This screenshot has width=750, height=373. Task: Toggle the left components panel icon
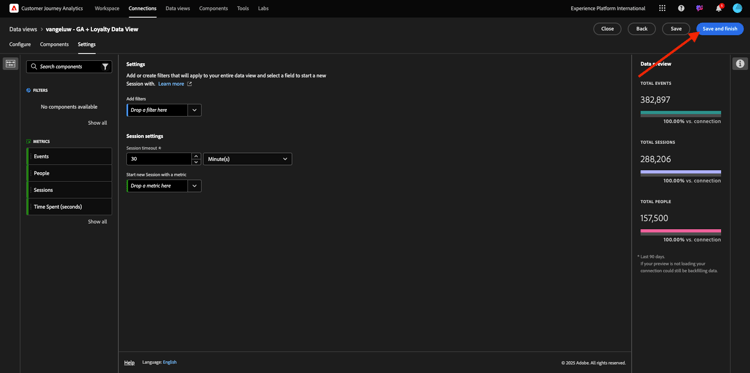coord(11,64)
